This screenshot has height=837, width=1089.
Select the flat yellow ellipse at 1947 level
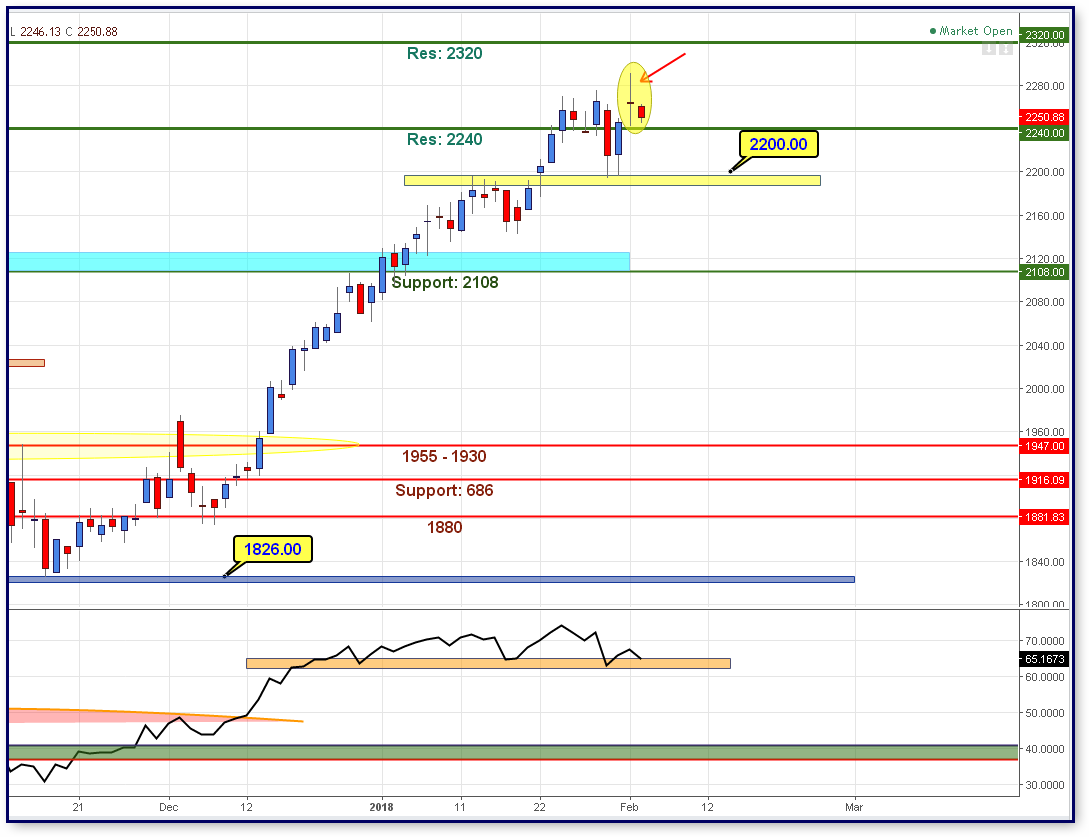(x=183, y=446)
